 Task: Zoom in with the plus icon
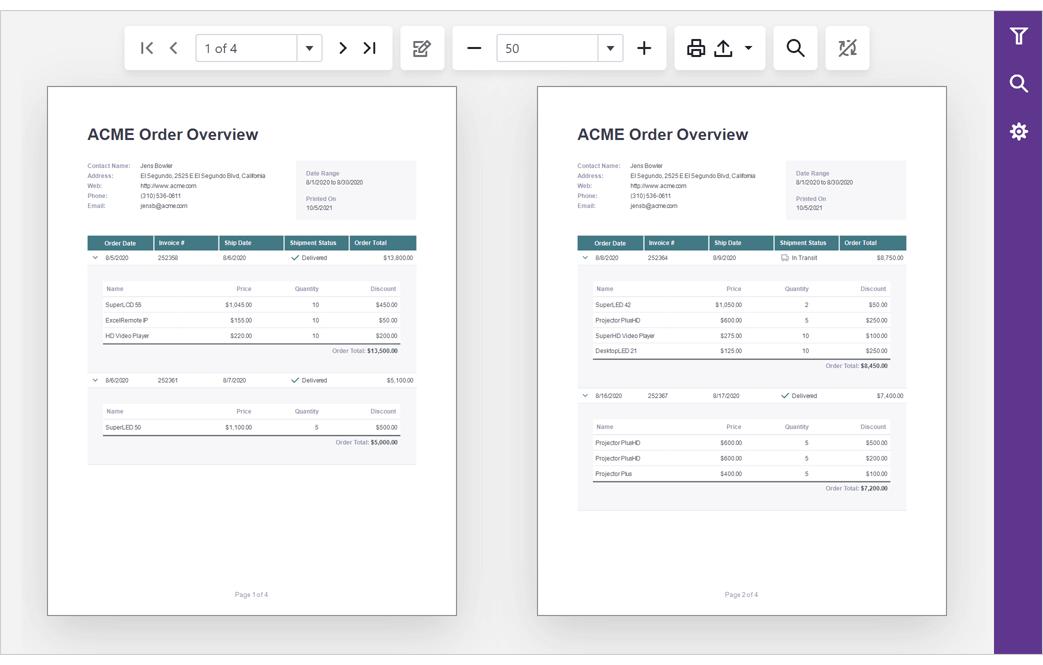(x=644, y=47)
